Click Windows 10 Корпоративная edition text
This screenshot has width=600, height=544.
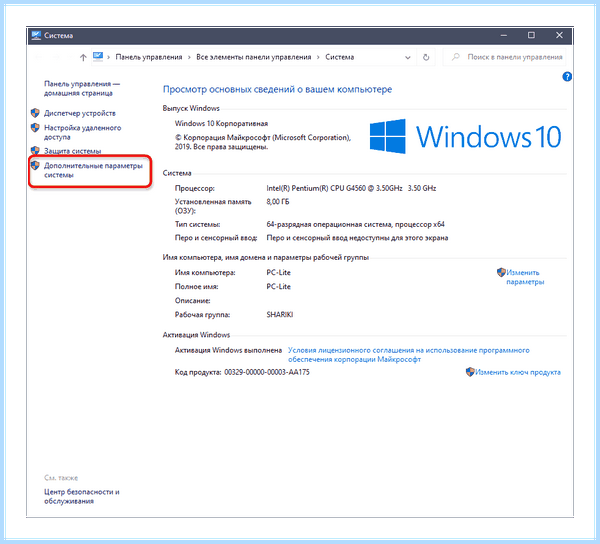[221, 124]
